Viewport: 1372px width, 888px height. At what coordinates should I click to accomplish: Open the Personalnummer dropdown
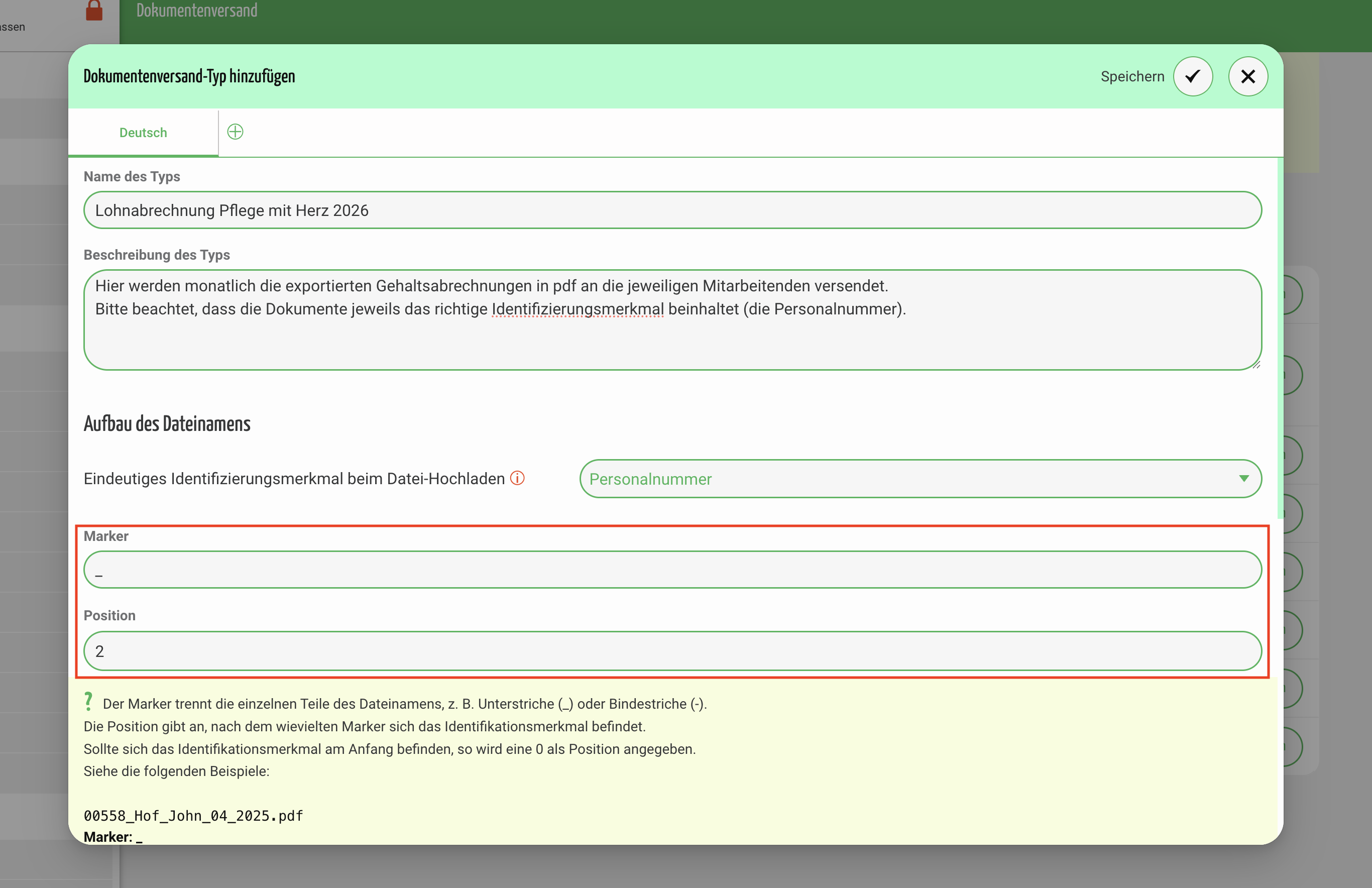click(x=920, y=479)
